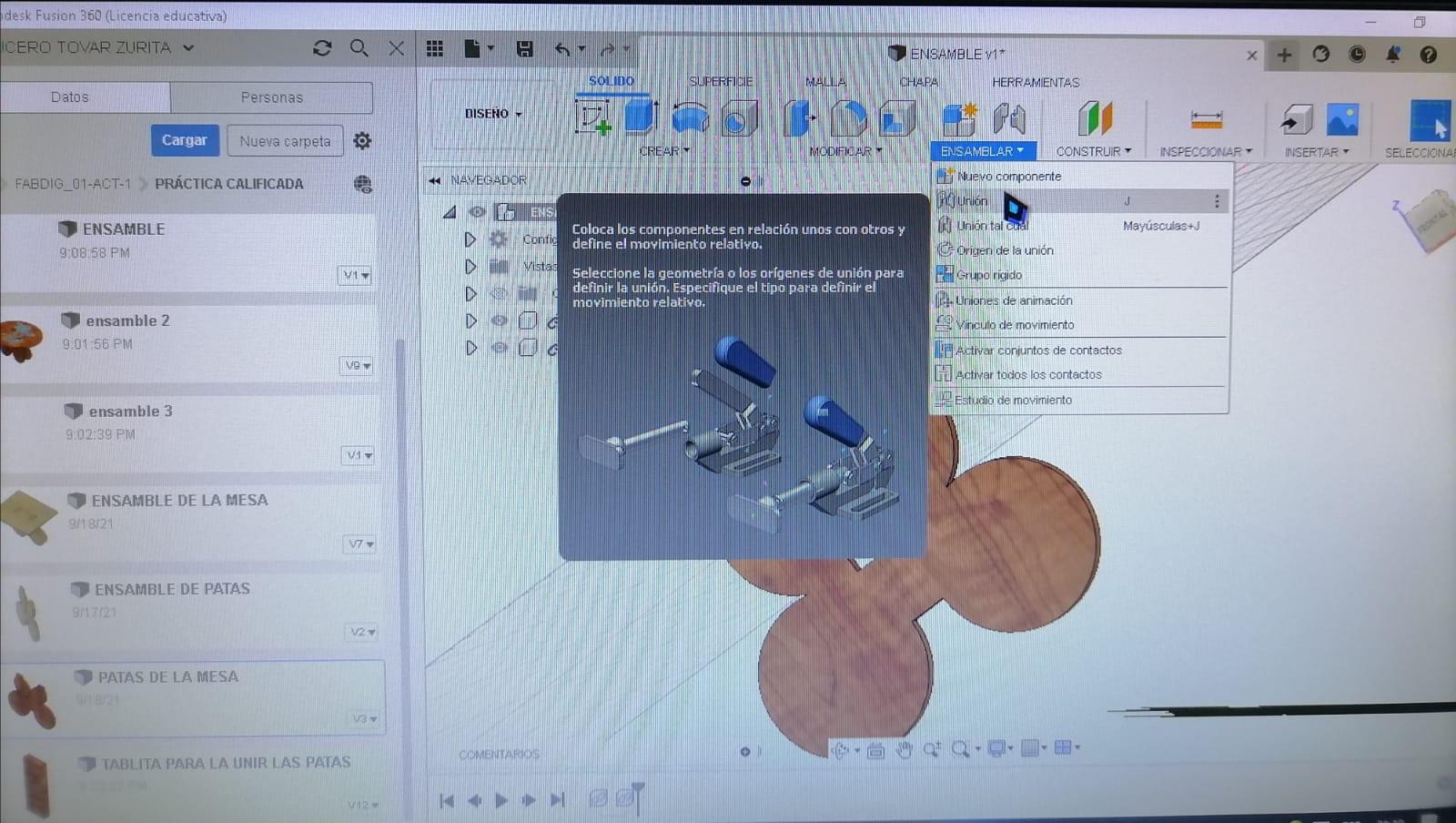The width and height of the screenshot is (1456, 823).
Task: Open the INSPECCIONAR dropdown menu
Action: click(x=1206, y=152)
